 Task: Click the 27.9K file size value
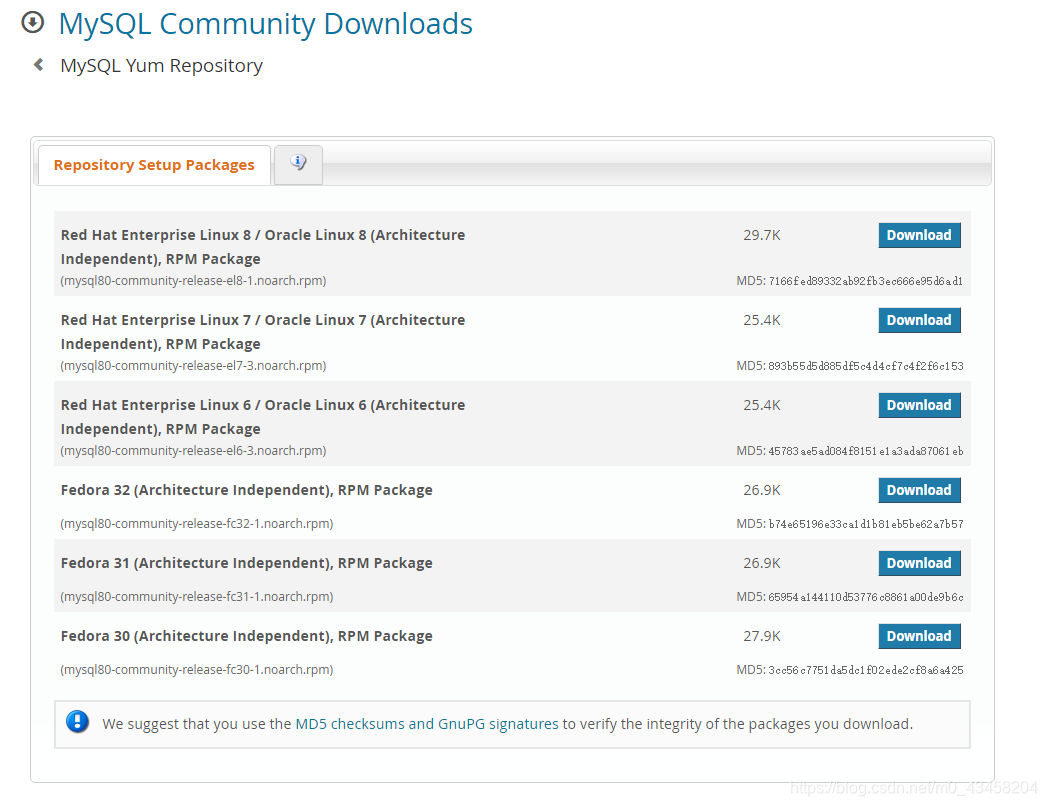(x=762, y=636)
